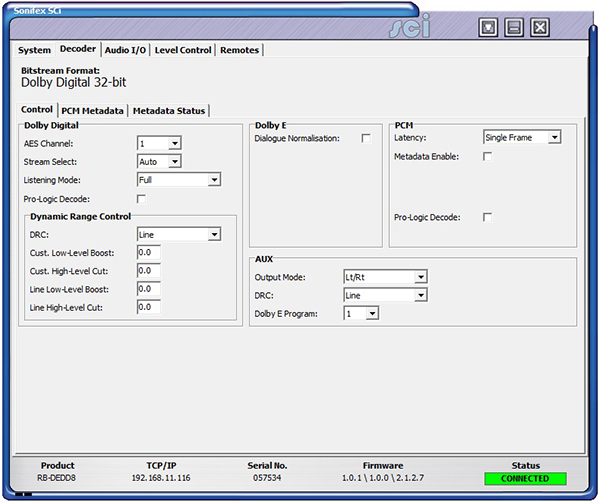Viewport: 600px width, 502px height.
Task: Close the Sonifex SCi window
Action: 540,27
